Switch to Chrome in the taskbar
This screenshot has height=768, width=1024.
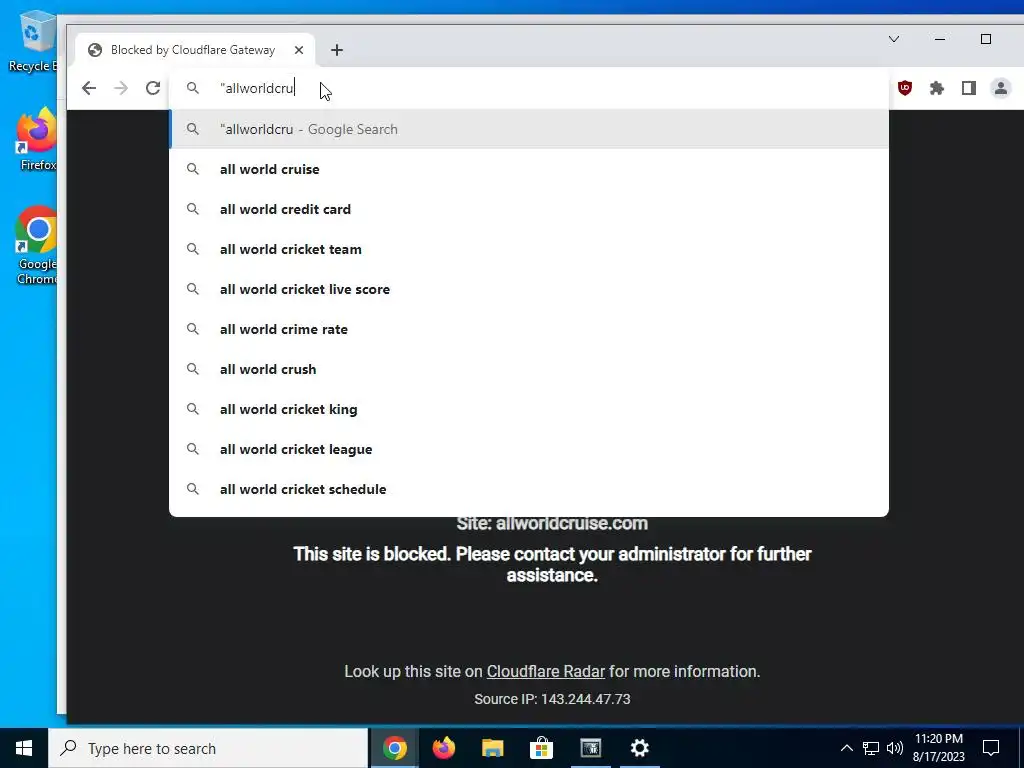click(x=394, y=748)
